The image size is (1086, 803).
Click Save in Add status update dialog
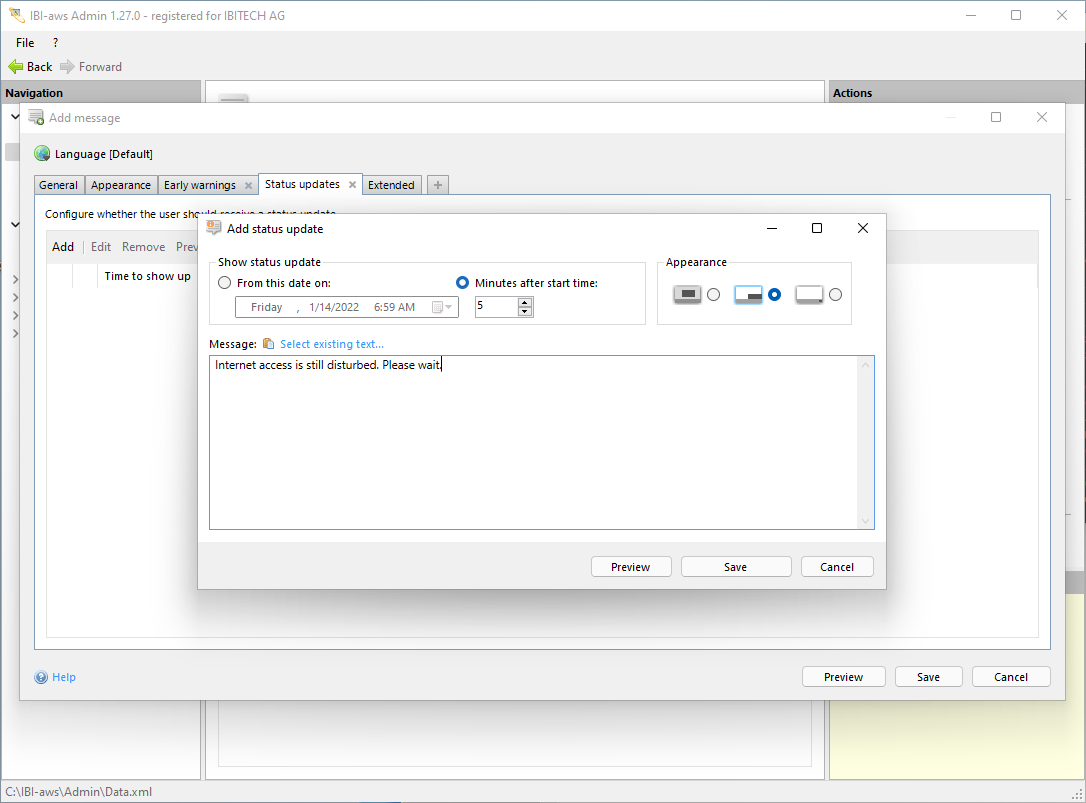click(x=735, y=567)
